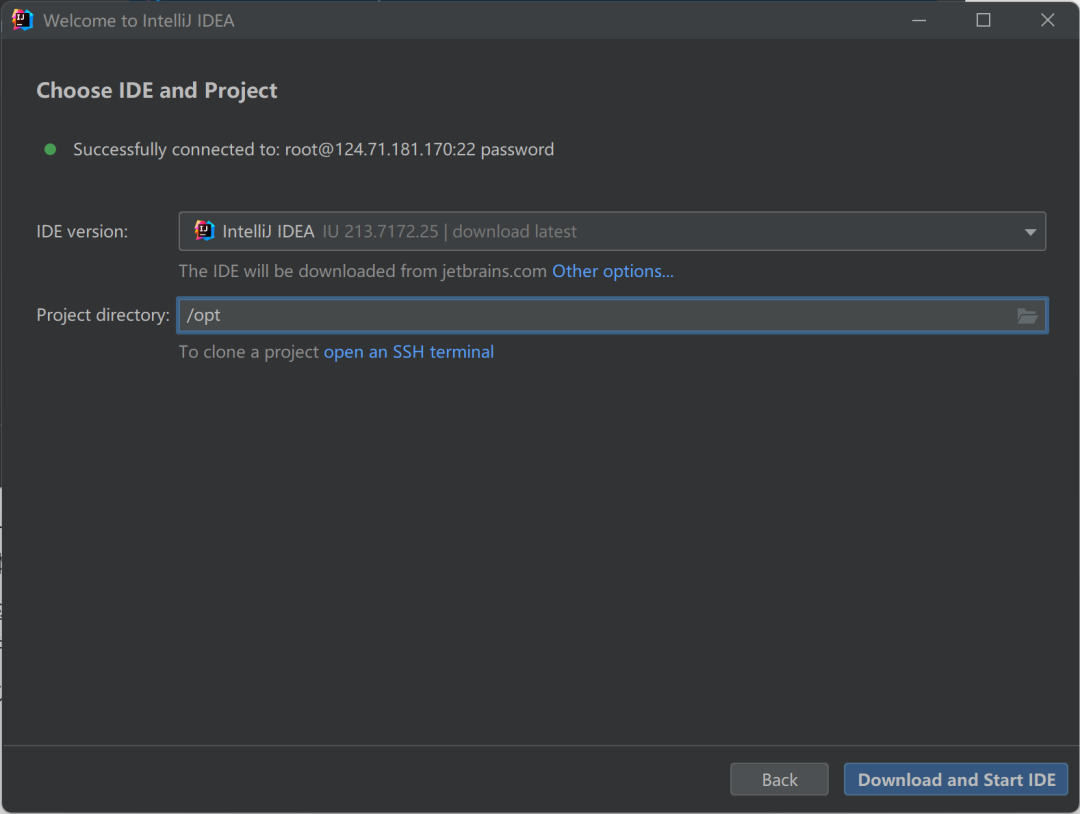Click the green connection status dot

click(50, 149)
